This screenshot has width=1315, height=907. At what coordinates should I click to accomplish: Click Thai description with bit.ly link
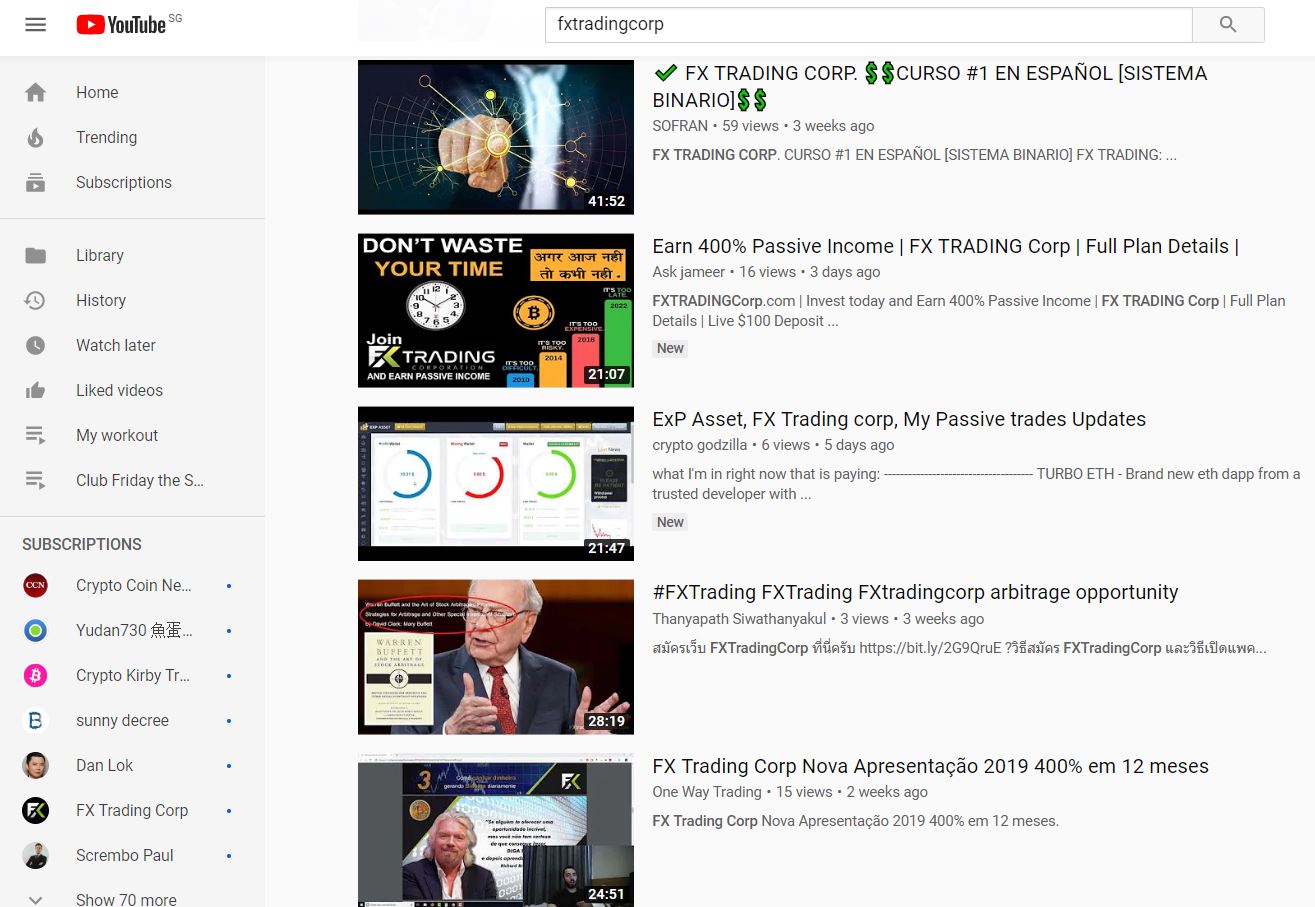[x=959, y=648]
